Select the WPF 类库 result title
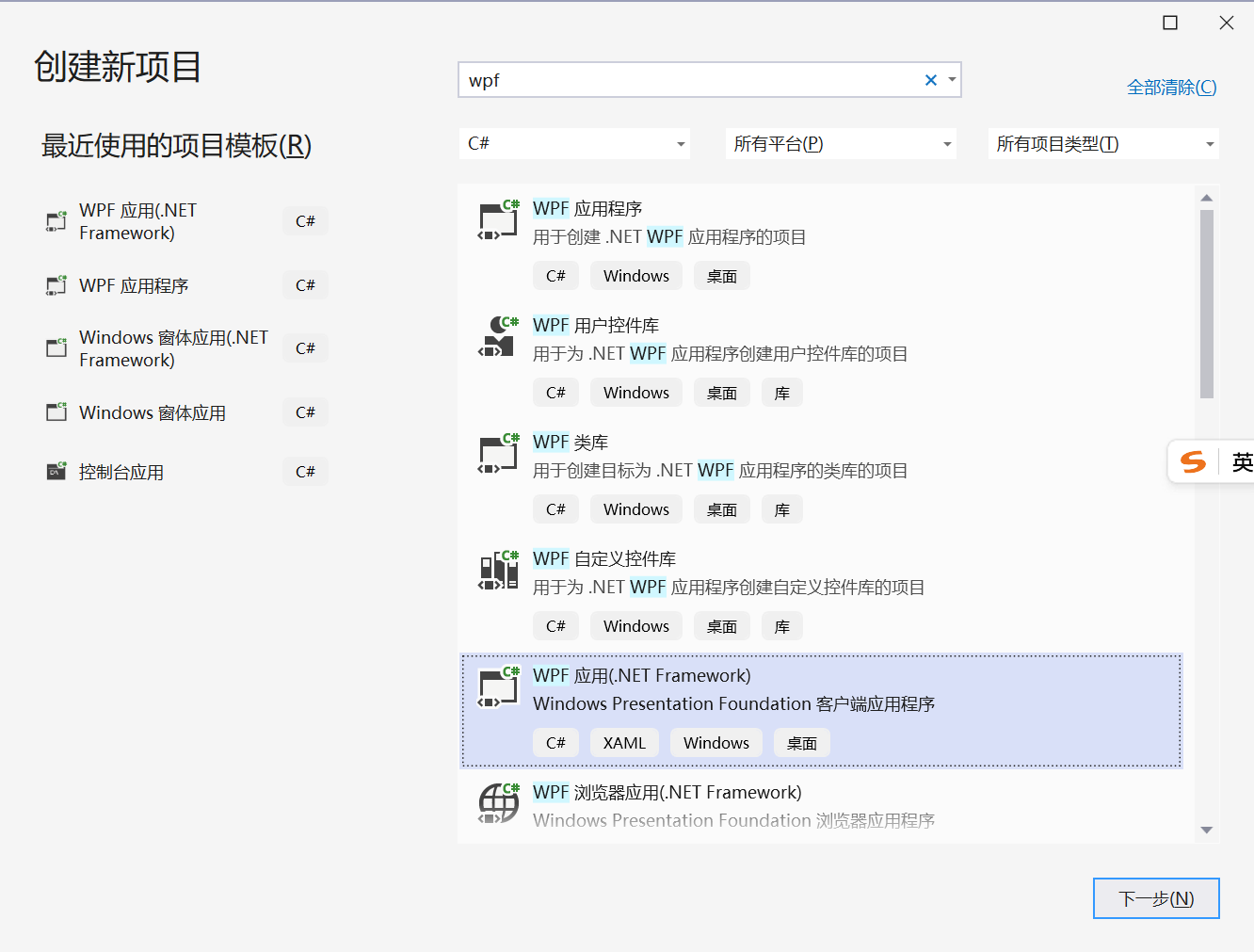The width and height of the screenshot is (1254, 952). click(x=571, y=442)
